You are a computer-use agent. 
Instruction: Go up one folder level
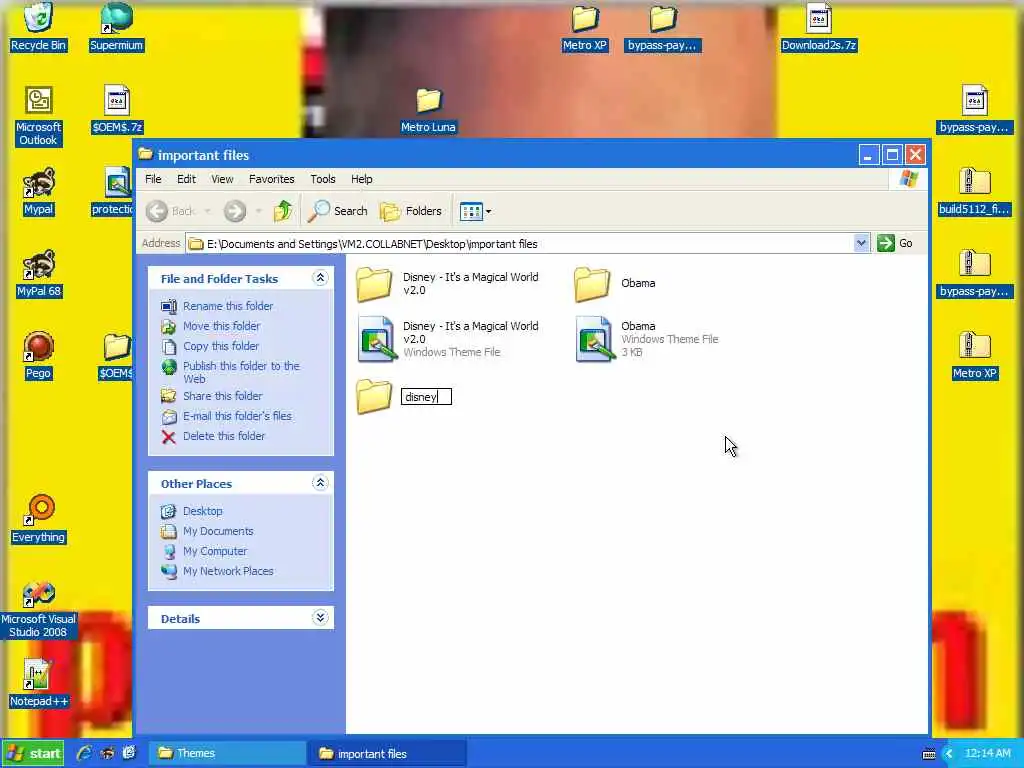283,211
